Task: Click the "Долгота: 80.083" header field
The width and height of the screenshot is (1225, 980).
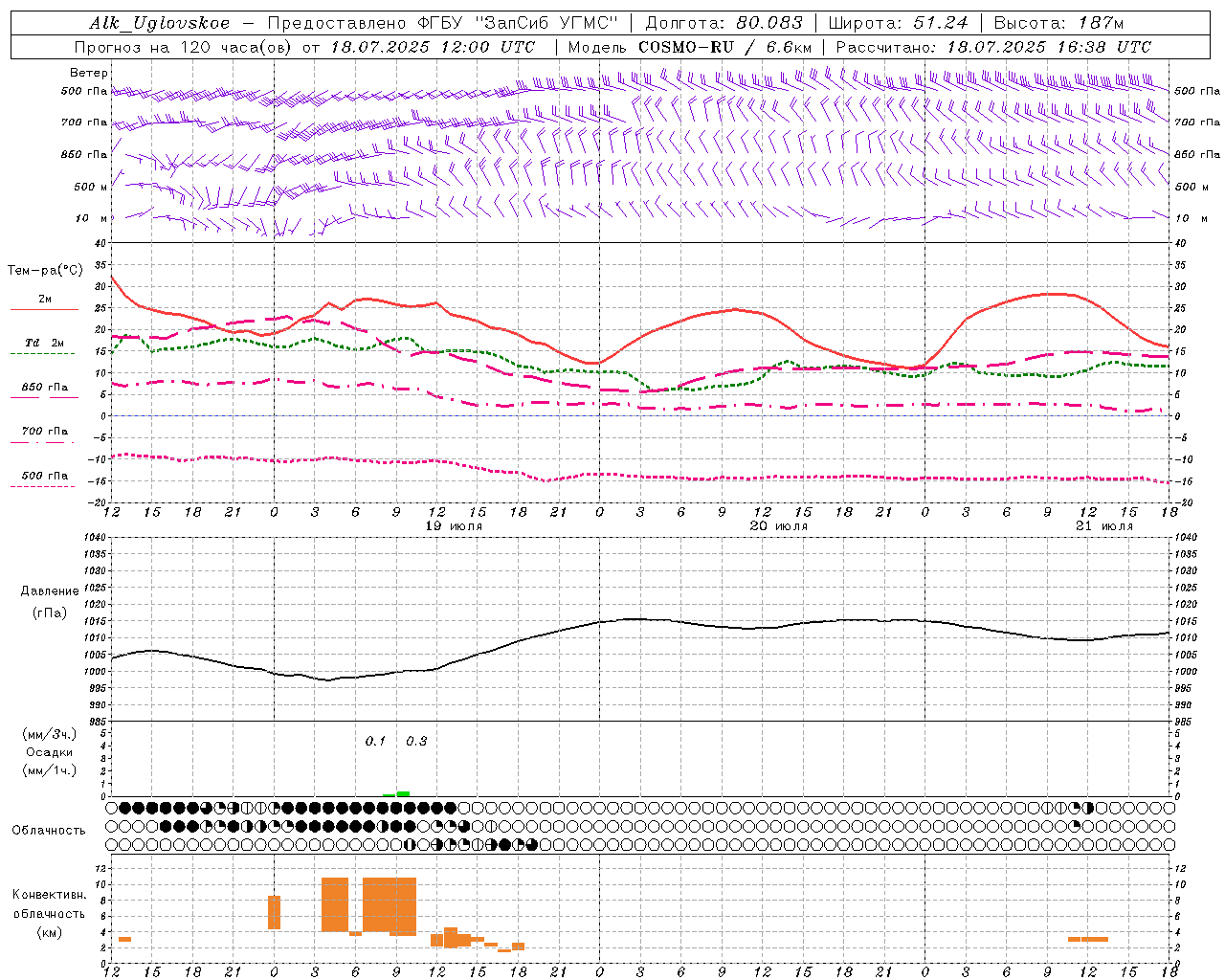Action: coord(724,23)
